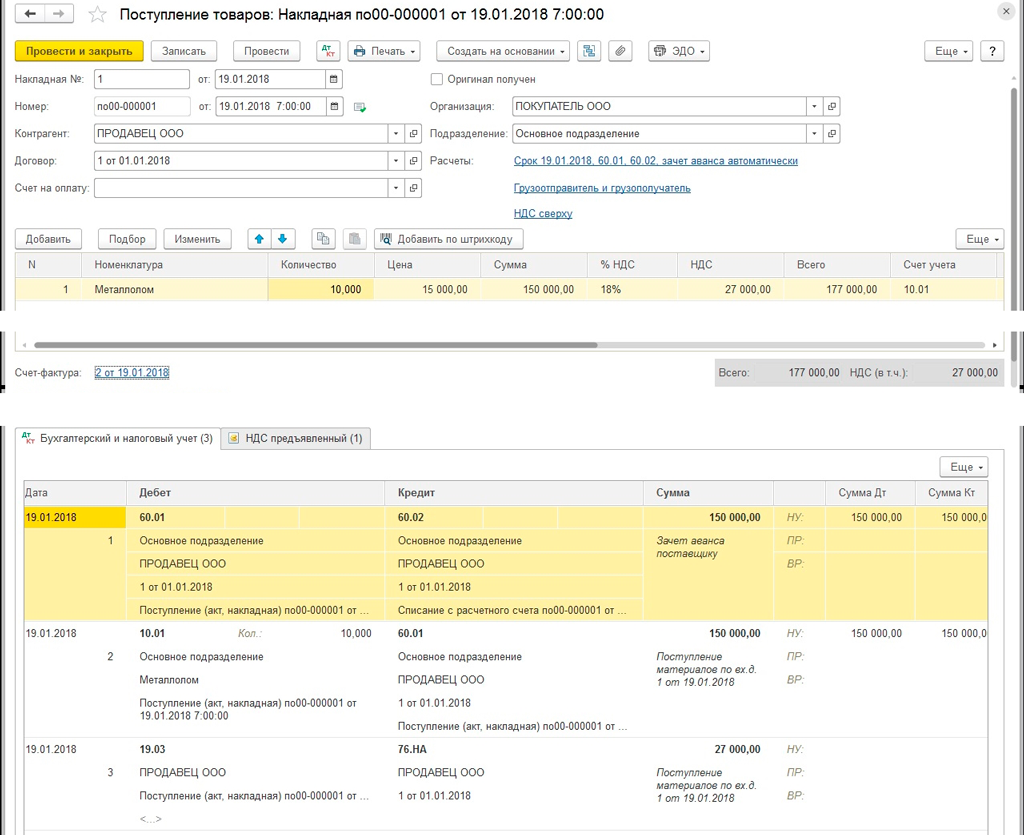Viewport: 1024px width, 835px height.
Task: Open Договор card icon
Action: click(x=413, y=161)
